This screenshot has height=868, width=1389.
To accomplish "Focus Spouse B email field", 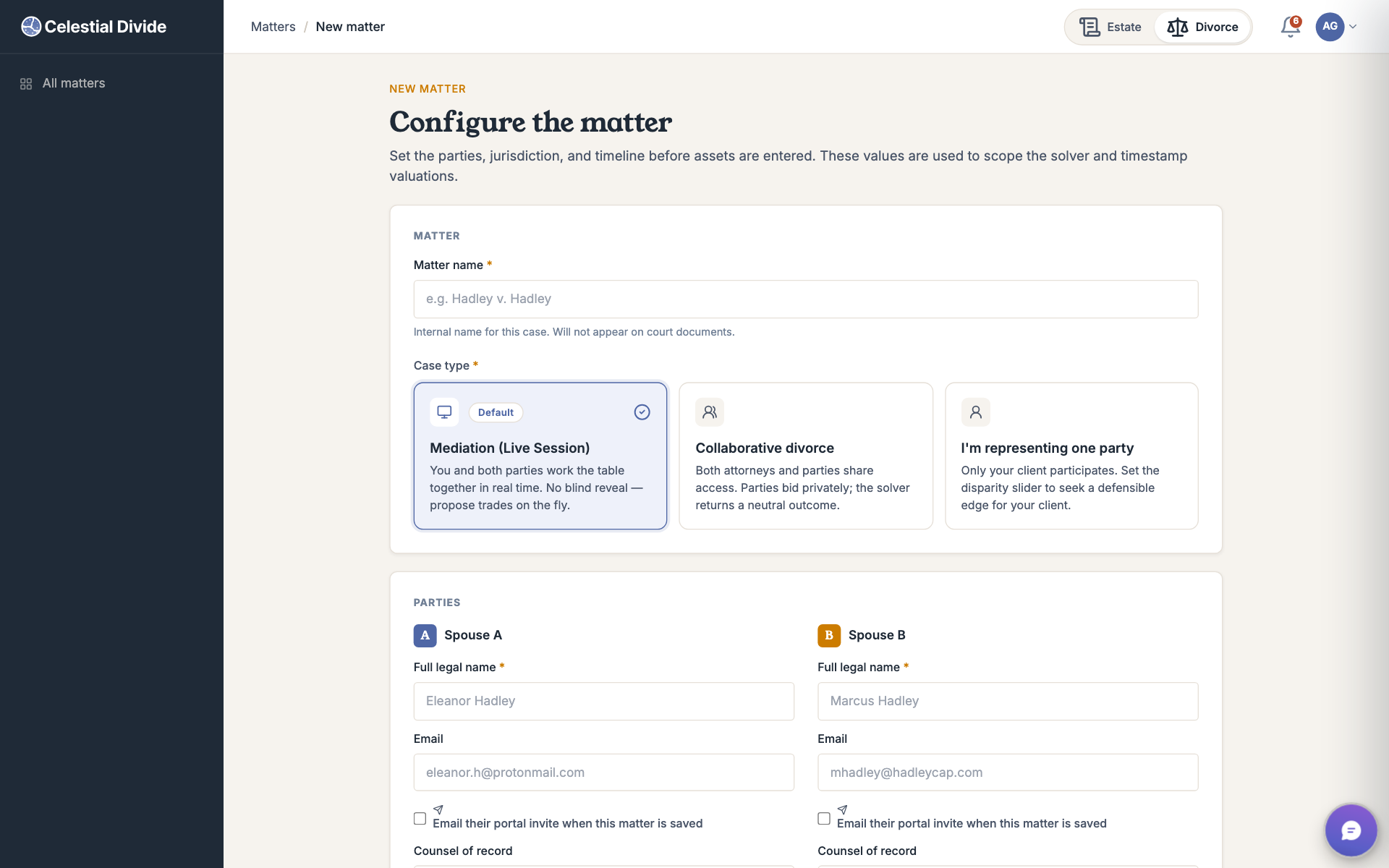I will (1008, 773).
